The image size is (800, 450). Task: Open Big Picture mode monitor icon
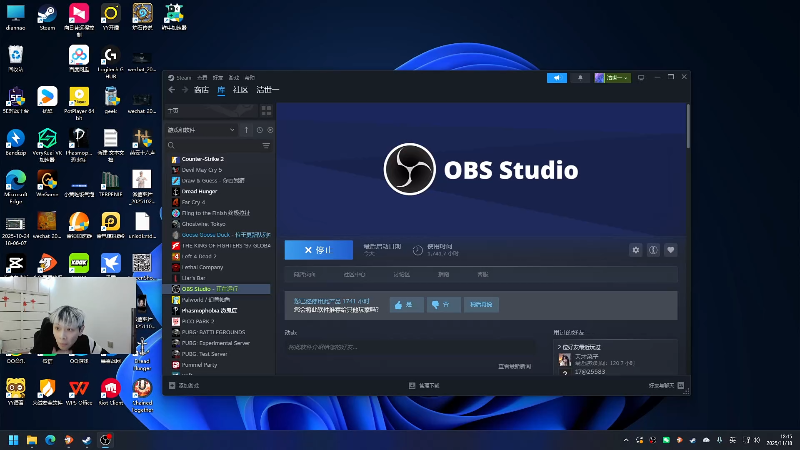641,78
